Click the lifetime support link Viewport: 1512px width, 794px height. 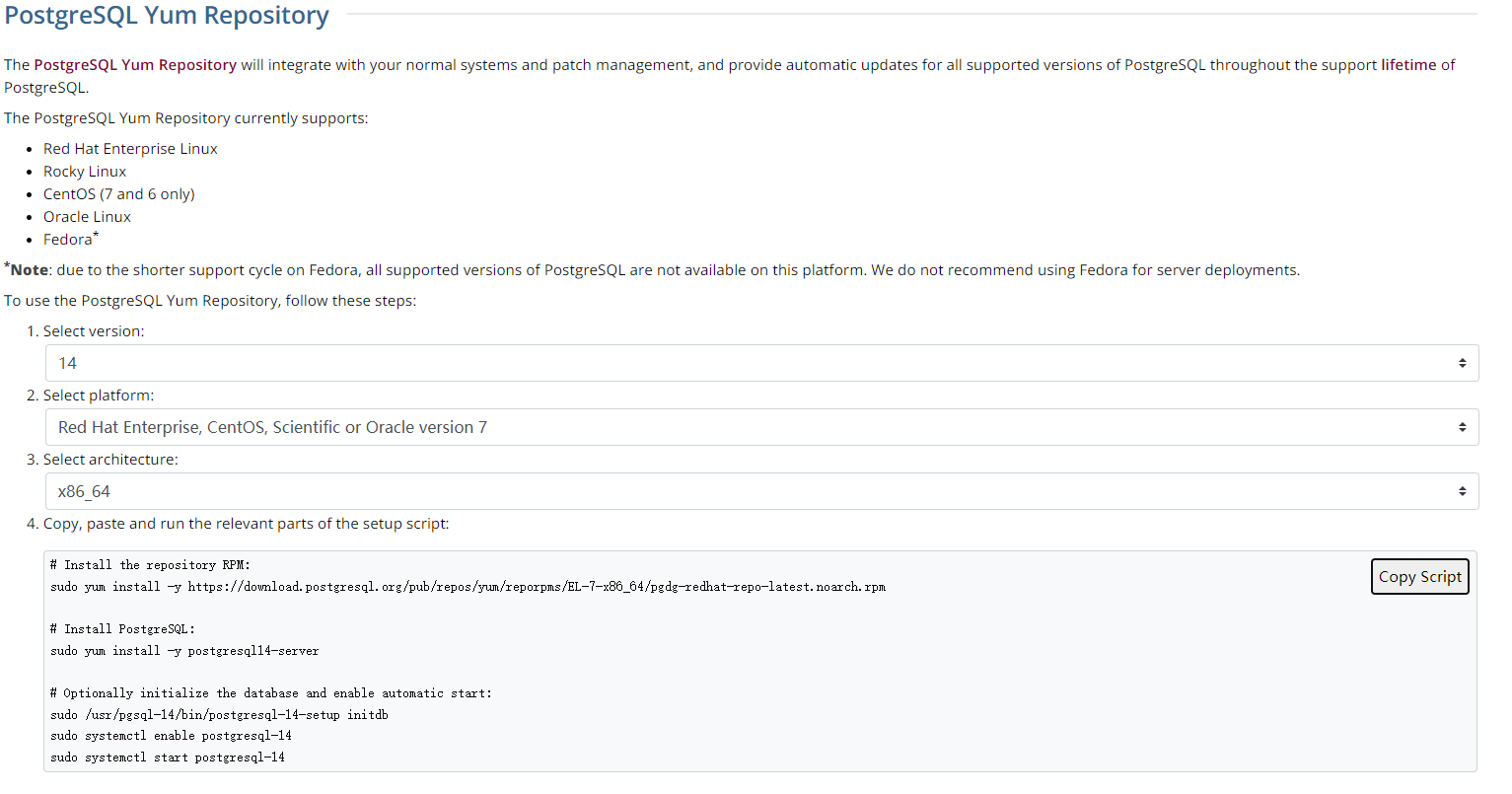point(1407,64)
